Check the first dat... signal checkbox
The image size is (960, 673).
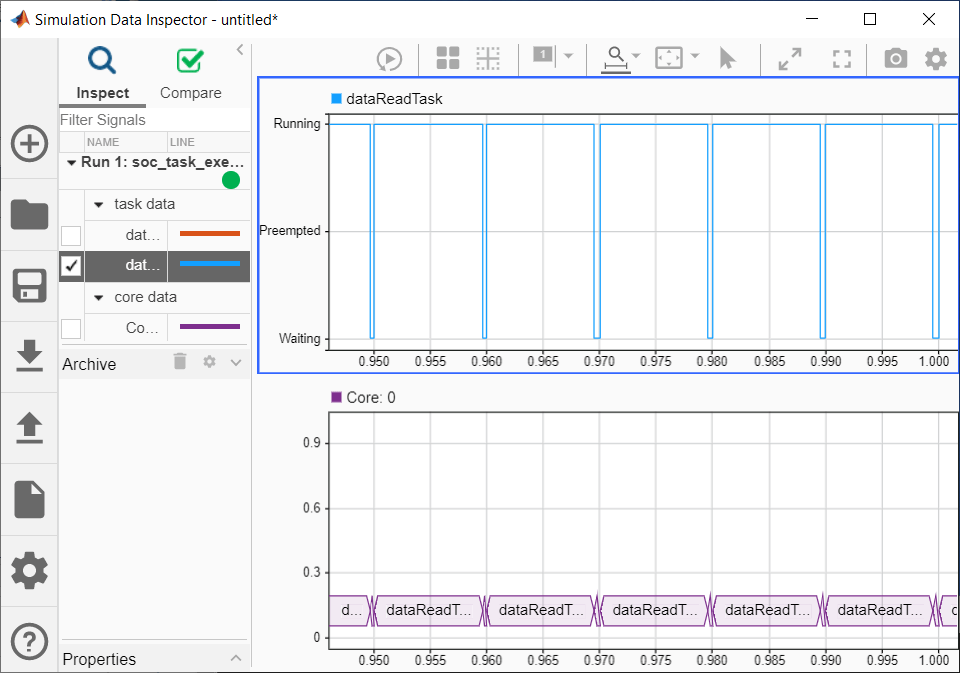pyautogui.click(x=71, y=235)
